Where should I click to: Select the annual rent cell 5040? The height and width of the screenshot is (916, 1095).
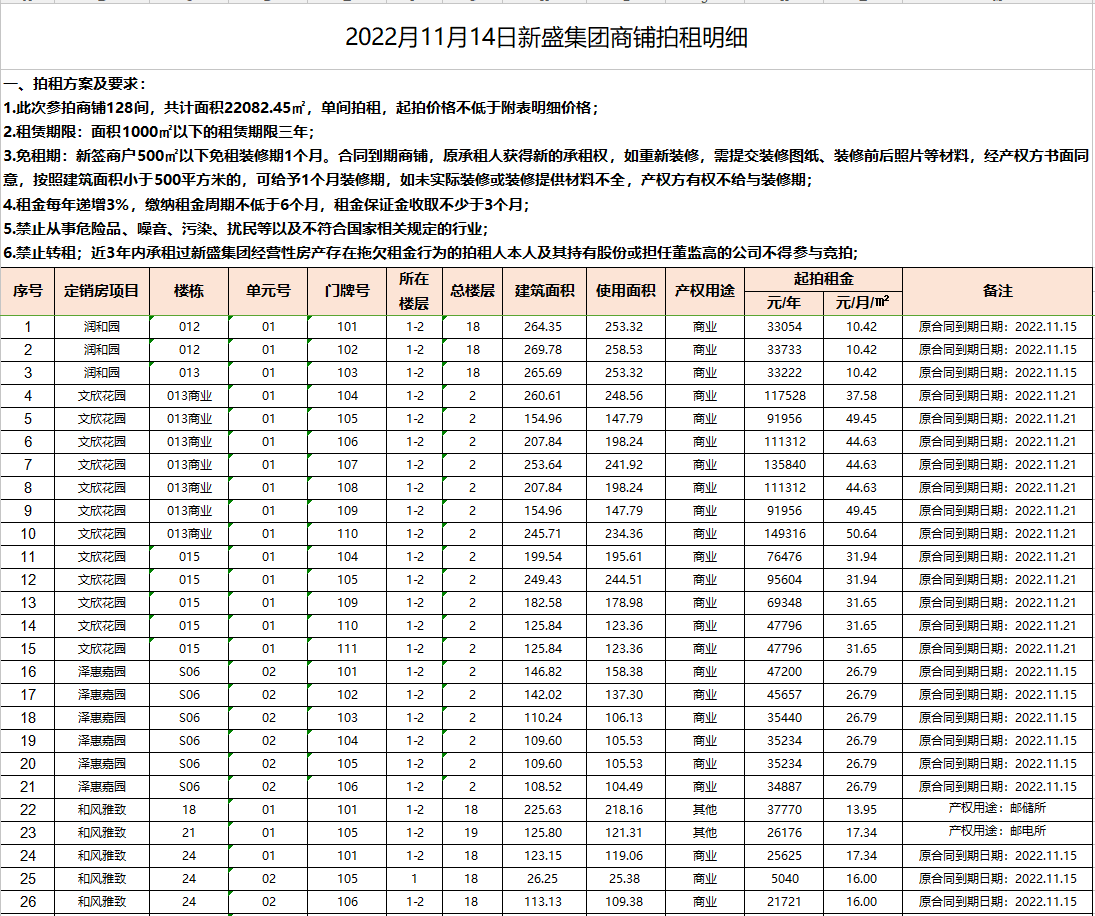click(783, 878)
